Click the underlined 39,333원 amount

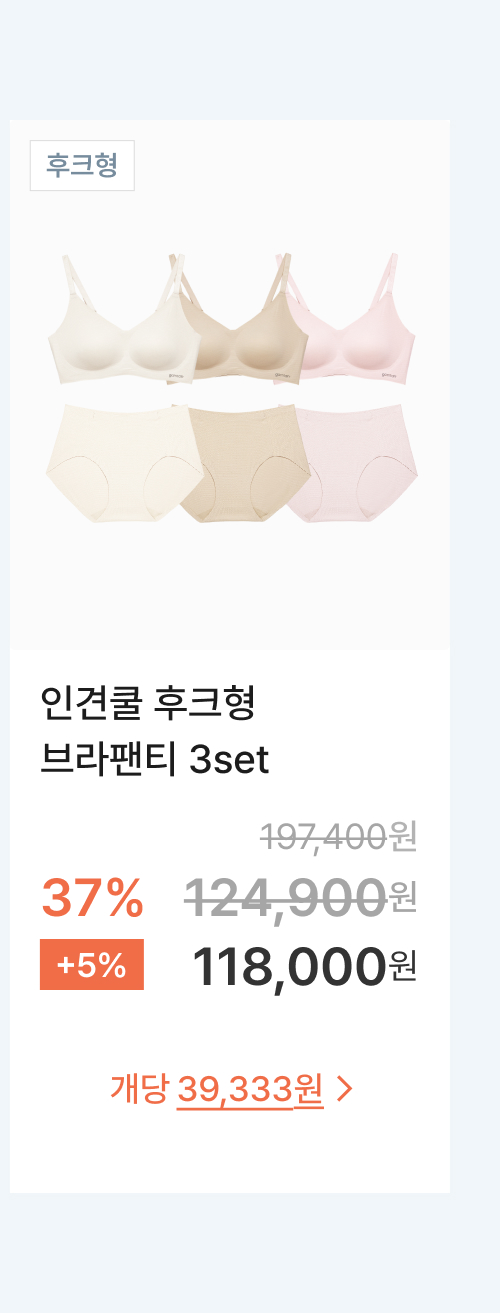pos(250,1089)
